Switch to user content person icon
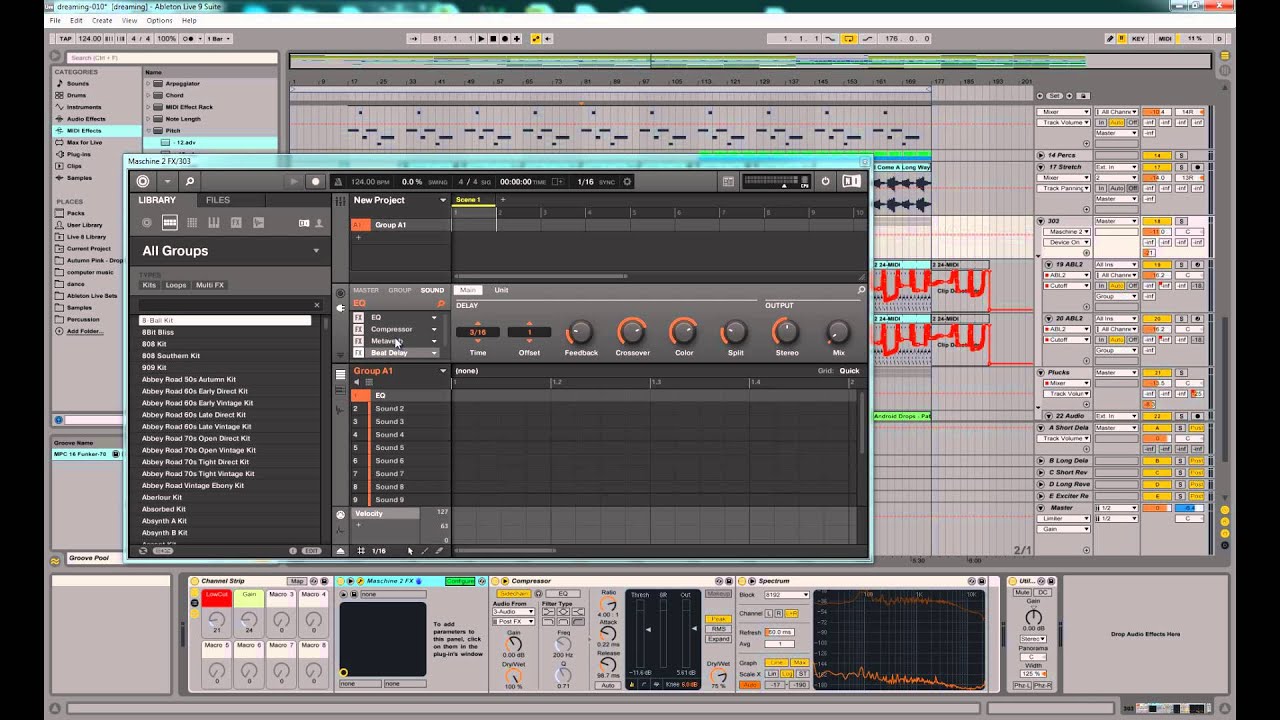This screenshot has height=720, width=1280. (x=319, y=223)
